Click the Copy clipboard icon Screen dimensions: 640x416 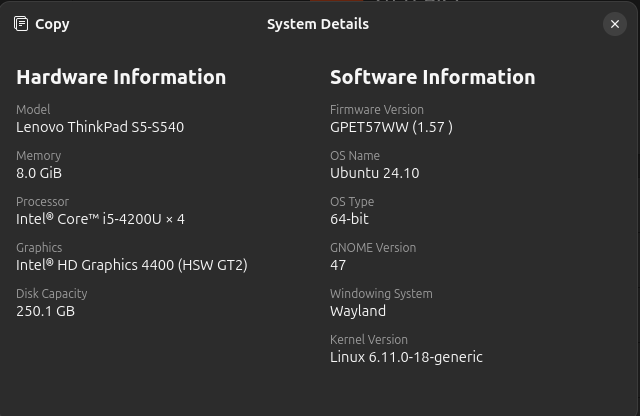click(21, 24)
